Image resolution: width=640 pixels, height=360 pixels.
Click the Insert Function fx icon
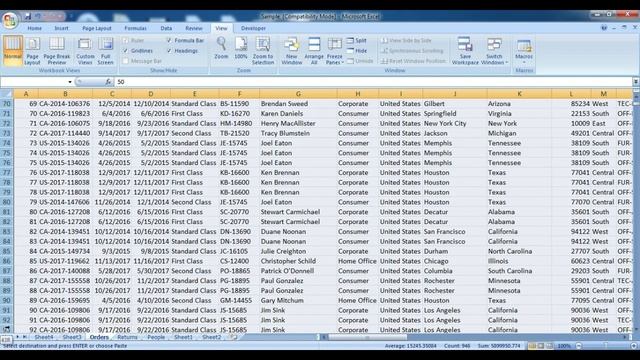(108, 82)
